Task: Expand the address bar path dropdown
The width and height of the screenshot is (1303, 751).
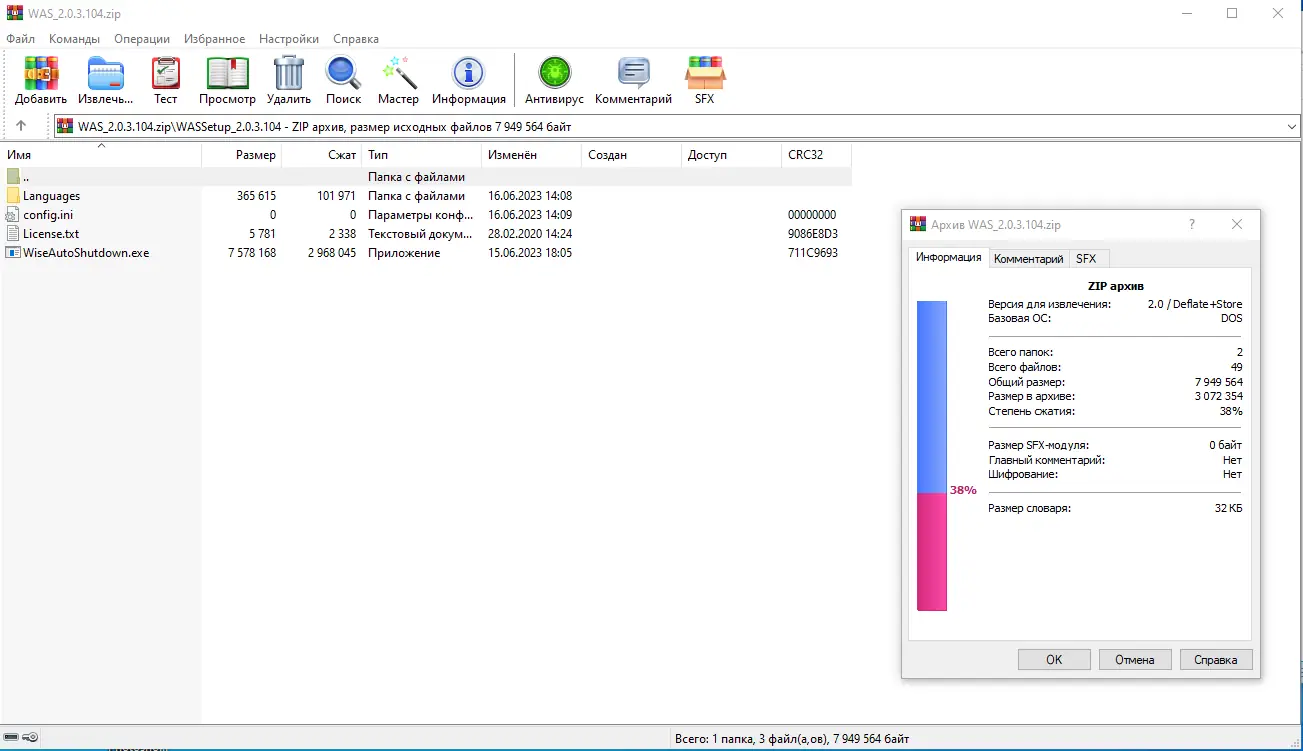Action: tap(1291, 126)
